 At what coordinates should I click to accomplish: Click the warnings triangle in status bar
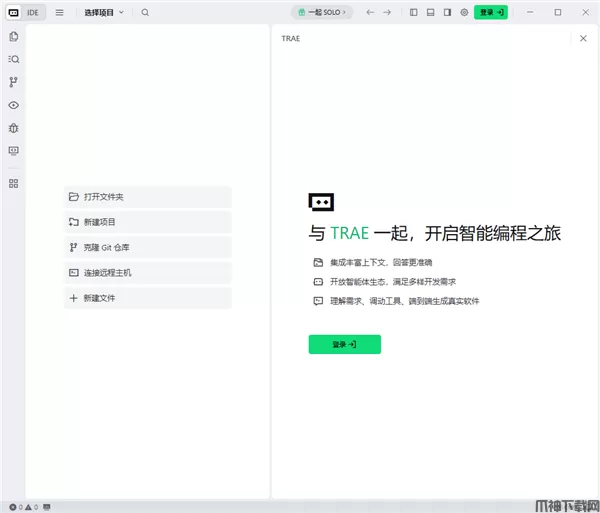[29, 507]
